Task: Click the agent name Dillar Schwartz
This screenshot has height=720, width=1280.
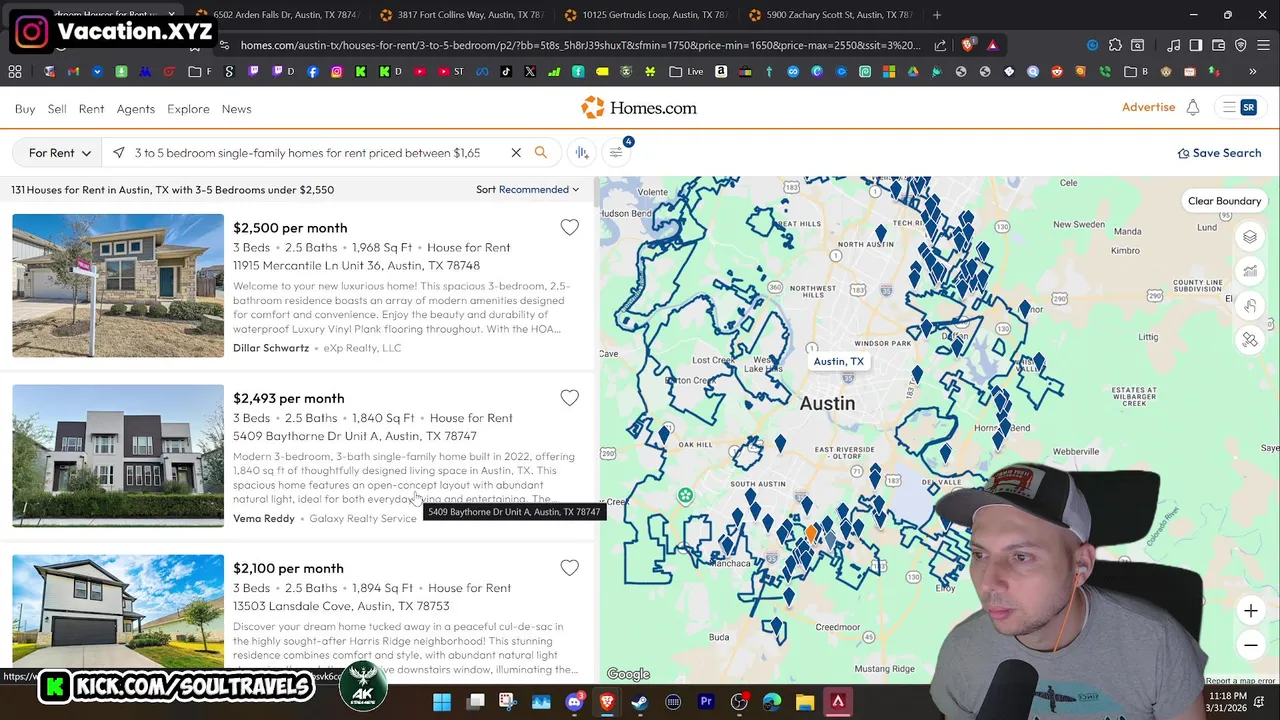Action: (x=271, y=348)
